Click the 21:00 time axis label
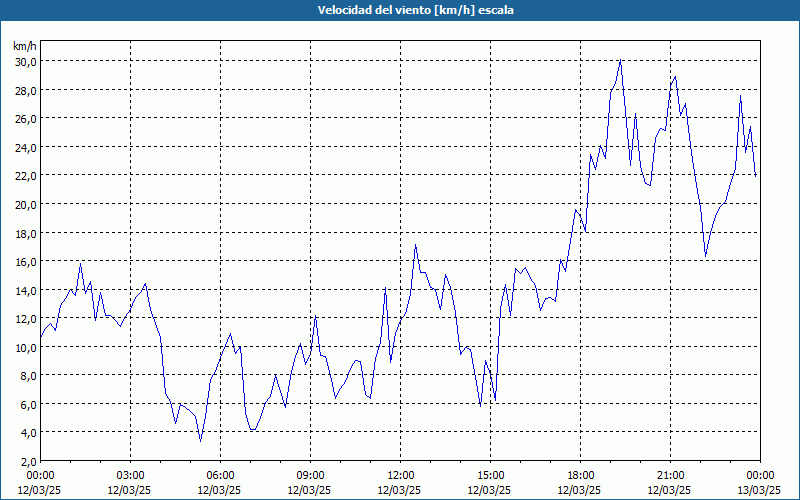Image resolution: width=800 pixels, height=500 pixels. pyautogui.click(x=670, y=476)
